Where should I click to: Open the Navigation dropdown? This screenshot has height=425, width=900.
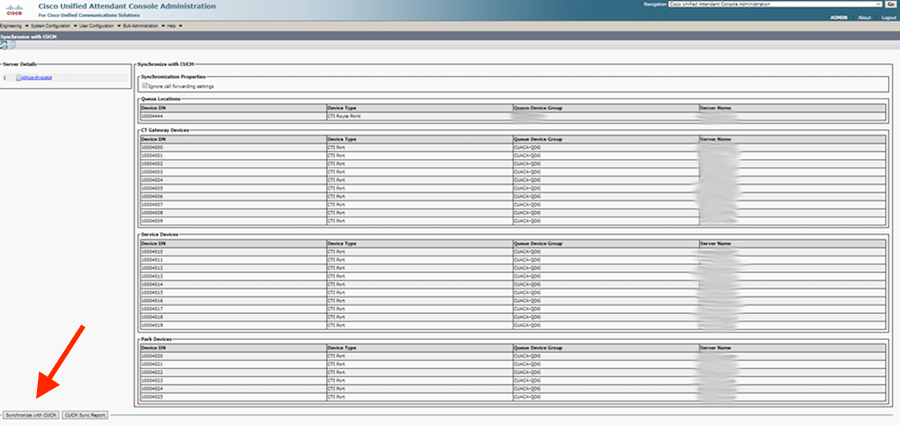click(775, 4)
